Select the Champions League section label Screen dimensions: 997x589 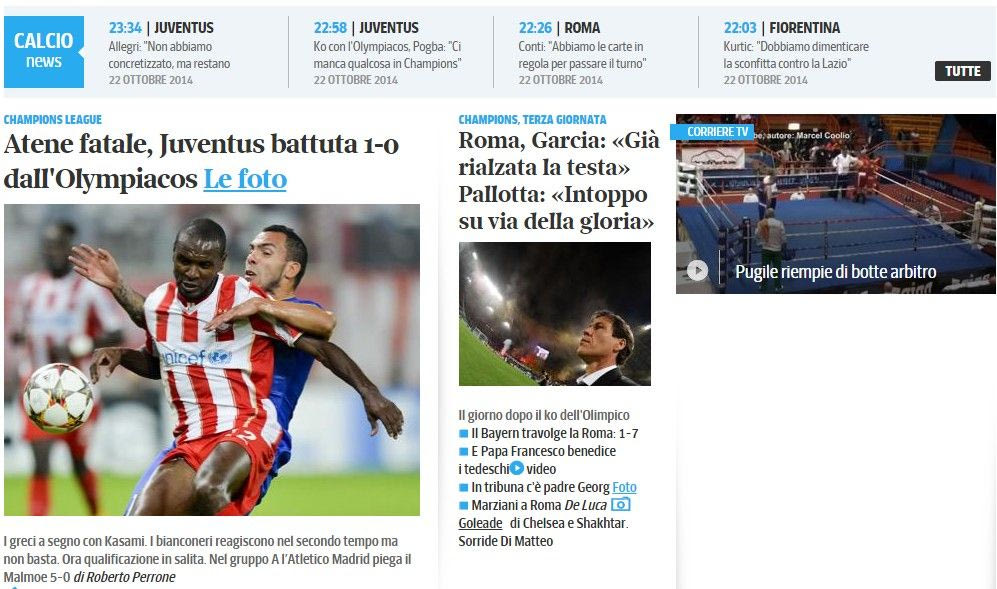pyautogui.click(x=53, y=120)
